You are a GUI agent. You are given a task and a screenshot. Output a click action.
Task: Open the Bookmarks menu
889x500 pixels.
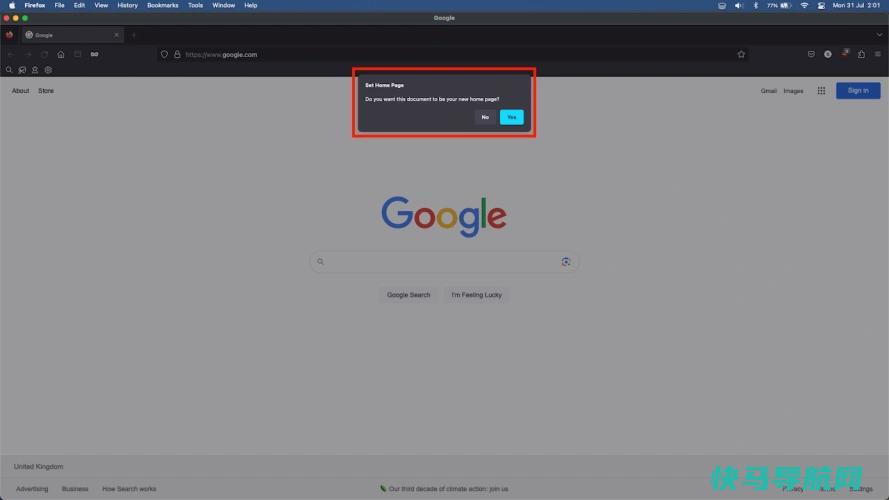[x=163, y=5]
